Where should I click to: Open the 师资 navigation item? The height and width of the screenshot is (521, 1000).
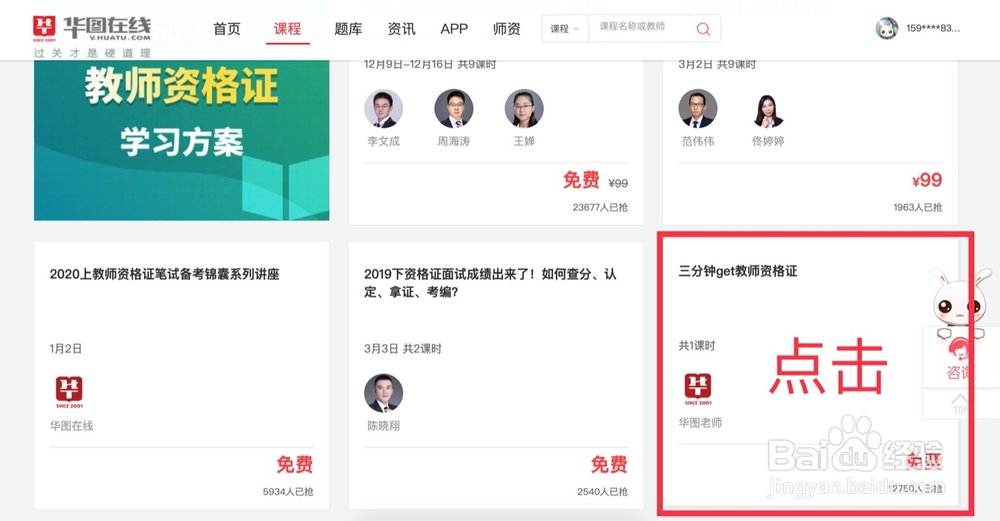506,29
